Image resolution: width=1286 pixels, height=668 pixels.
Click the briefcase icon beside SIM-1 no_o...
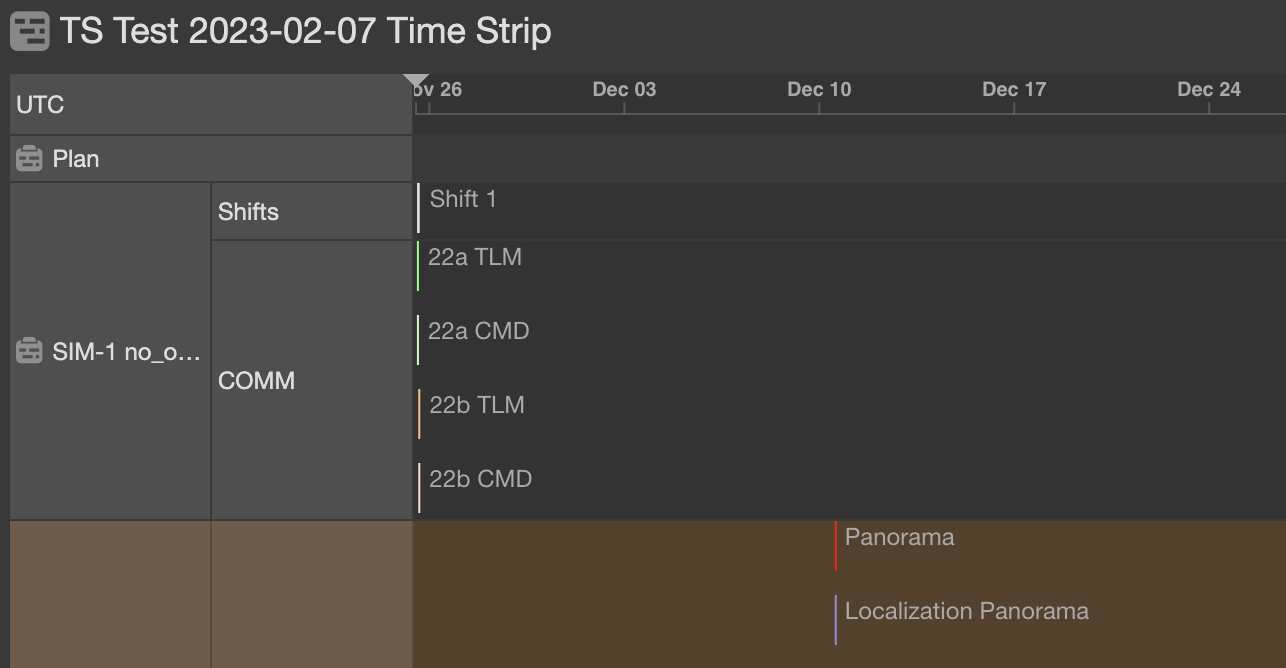[x=28, y=349]
